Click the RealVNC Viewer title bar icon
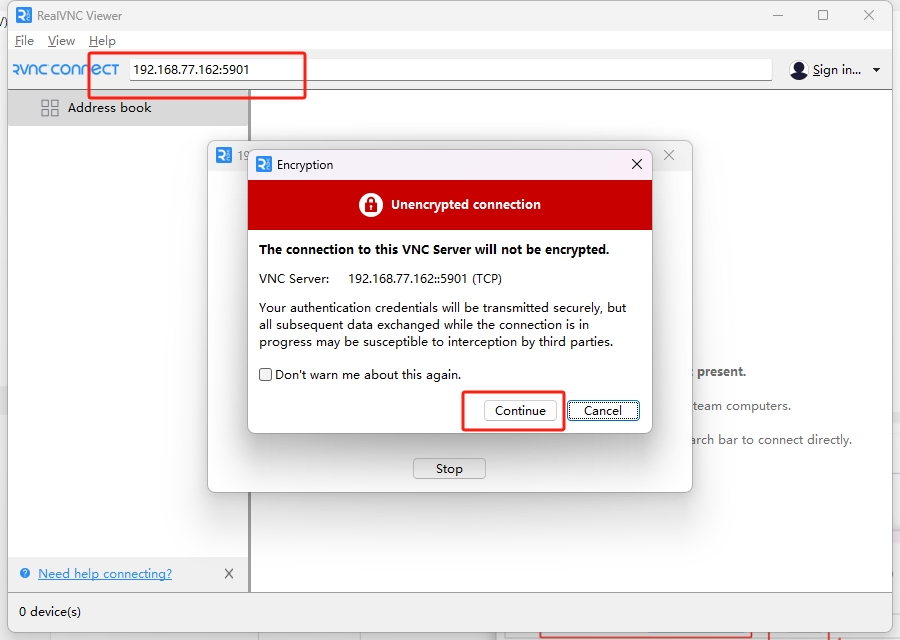This screenshot has width=900, height=640. coord(24,15)
